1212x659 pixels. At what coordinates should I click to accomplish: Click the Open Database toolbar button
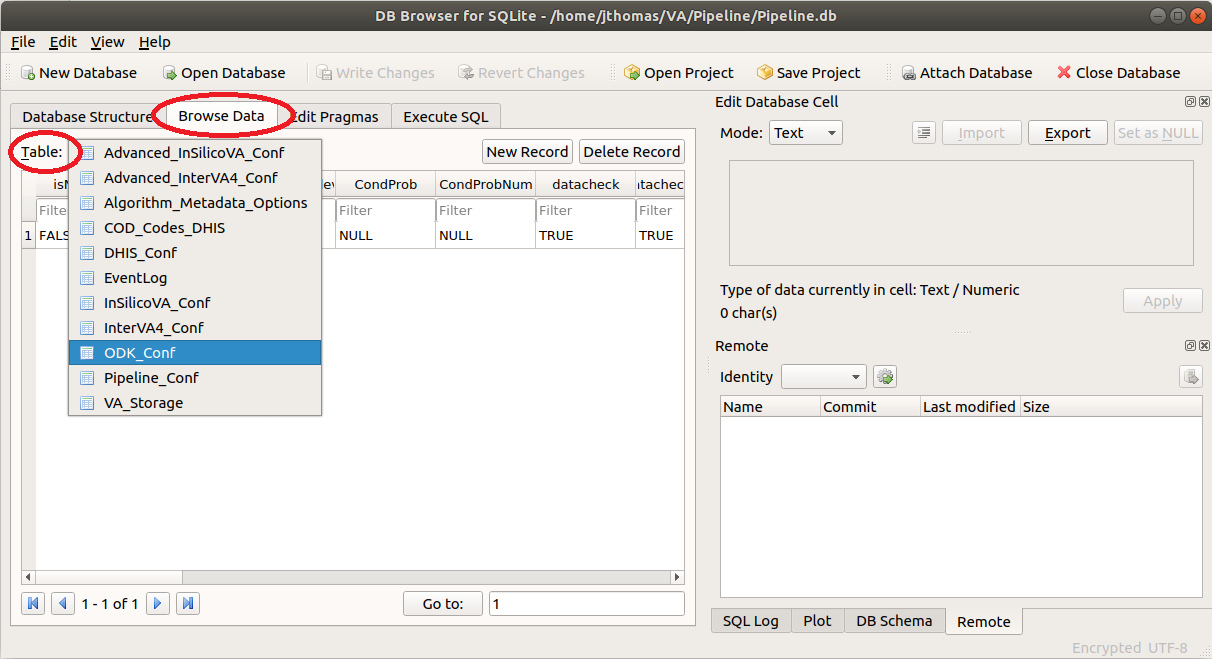224,73
